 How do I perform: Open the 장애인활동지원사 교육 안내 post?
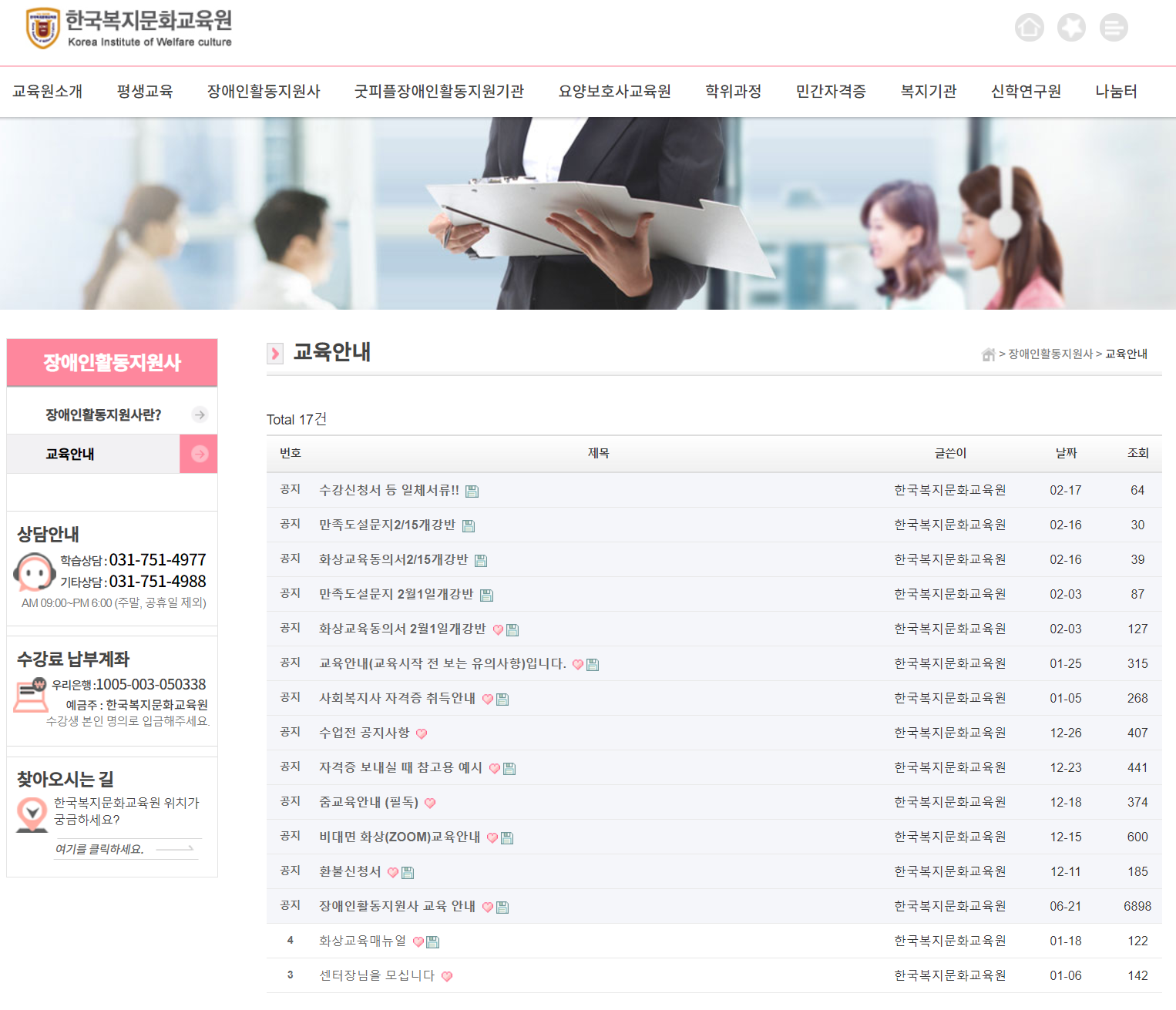pyautogui.click(x=398, y=906)
